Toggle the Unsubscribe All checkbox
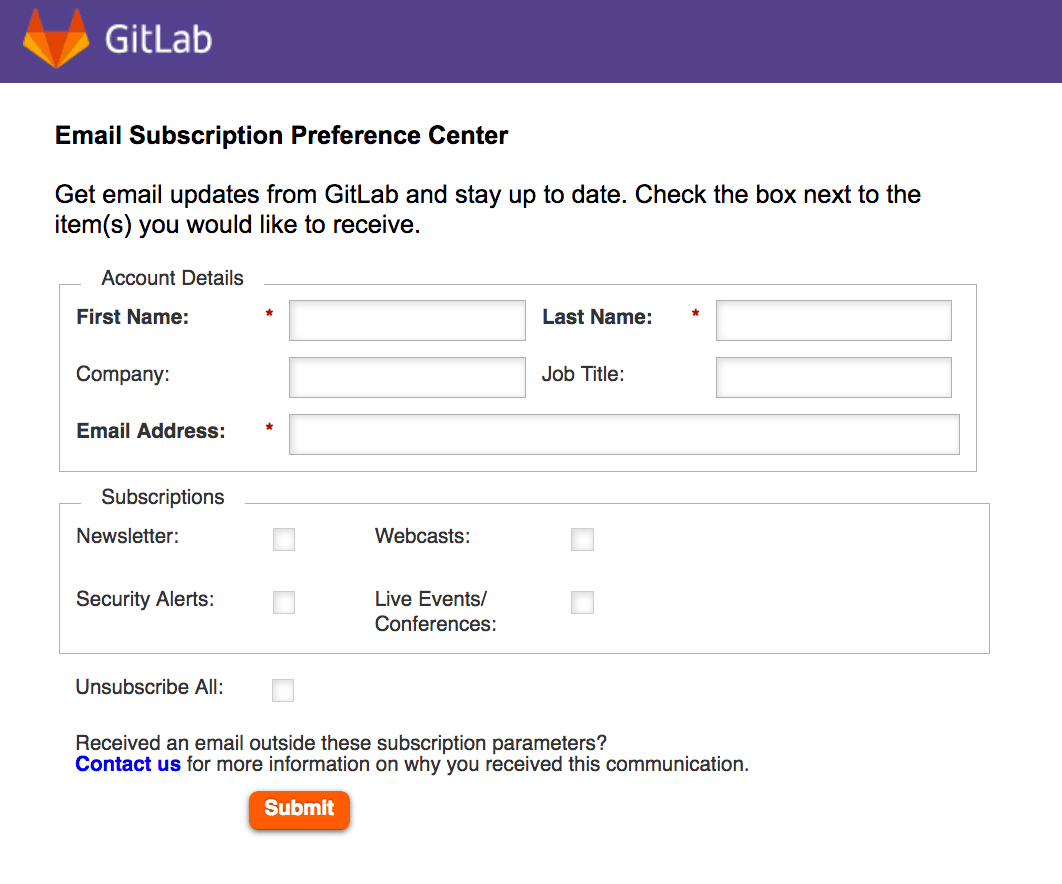 click(282, 690)
